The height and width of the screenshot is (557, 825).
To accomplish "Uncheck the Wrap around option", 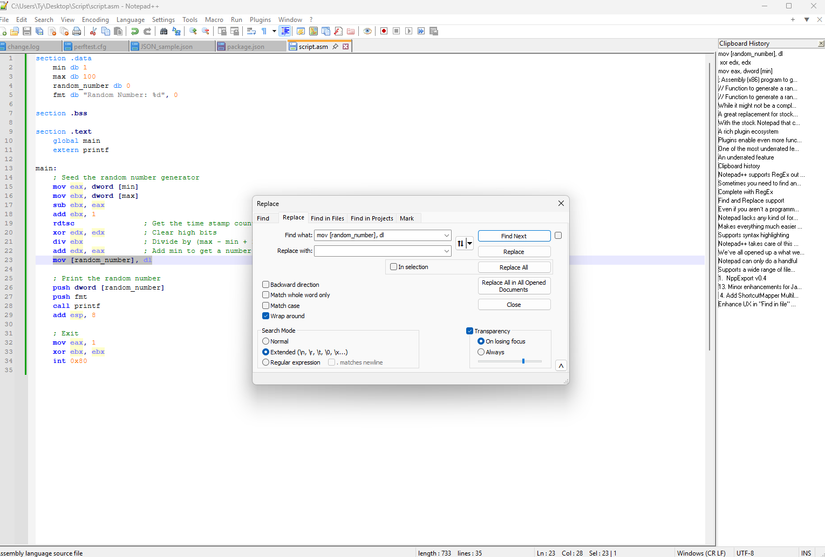I will coord(266,316).
